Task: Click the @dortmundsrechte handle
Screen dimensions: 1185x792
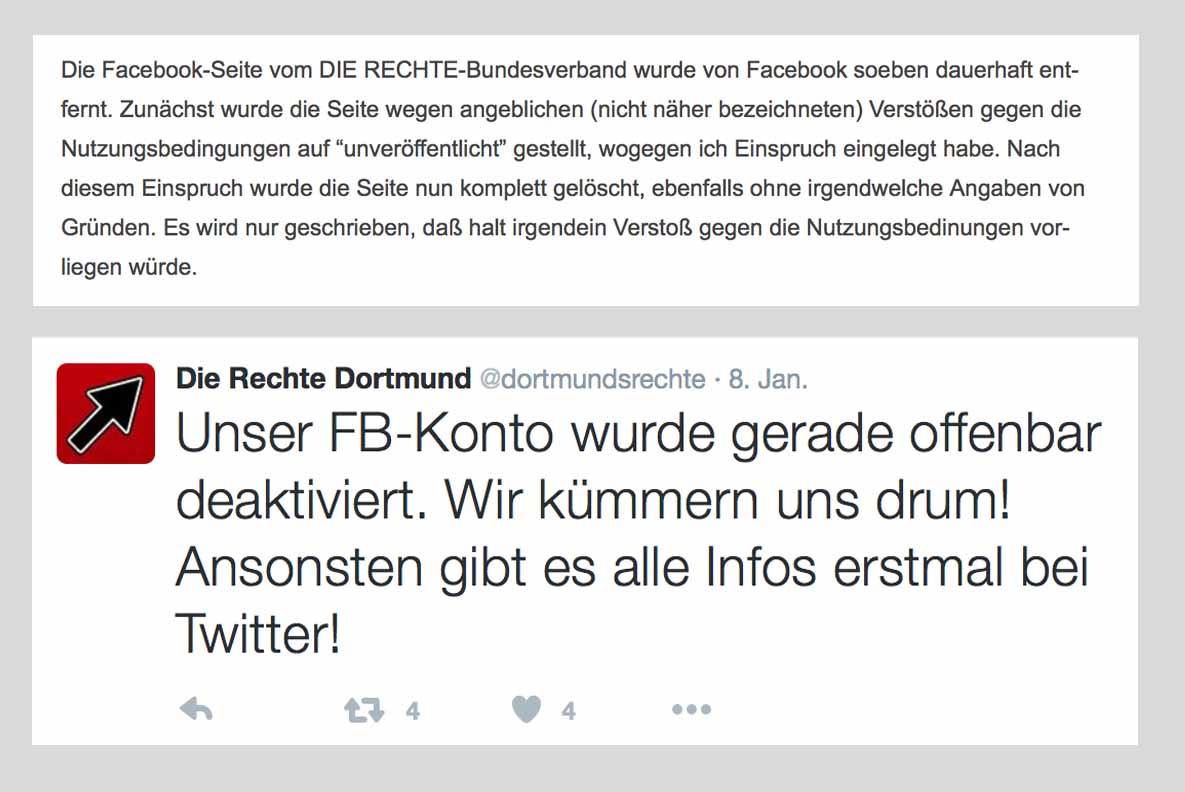Action: click(x=592, y=379)
